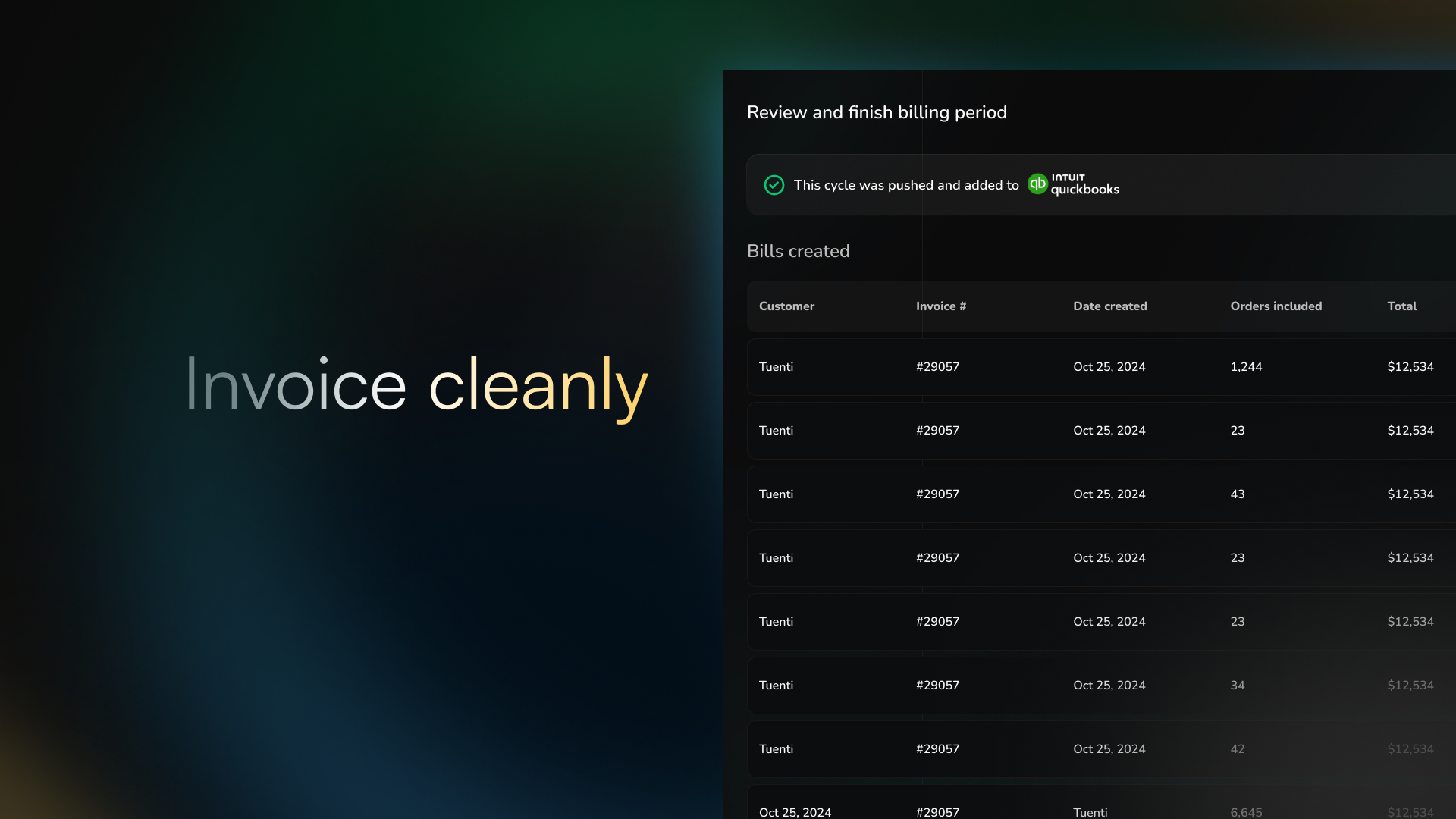Click the Invoice cleanly headline text
The image size is (1456, 819).
click(x=416, y=385)
